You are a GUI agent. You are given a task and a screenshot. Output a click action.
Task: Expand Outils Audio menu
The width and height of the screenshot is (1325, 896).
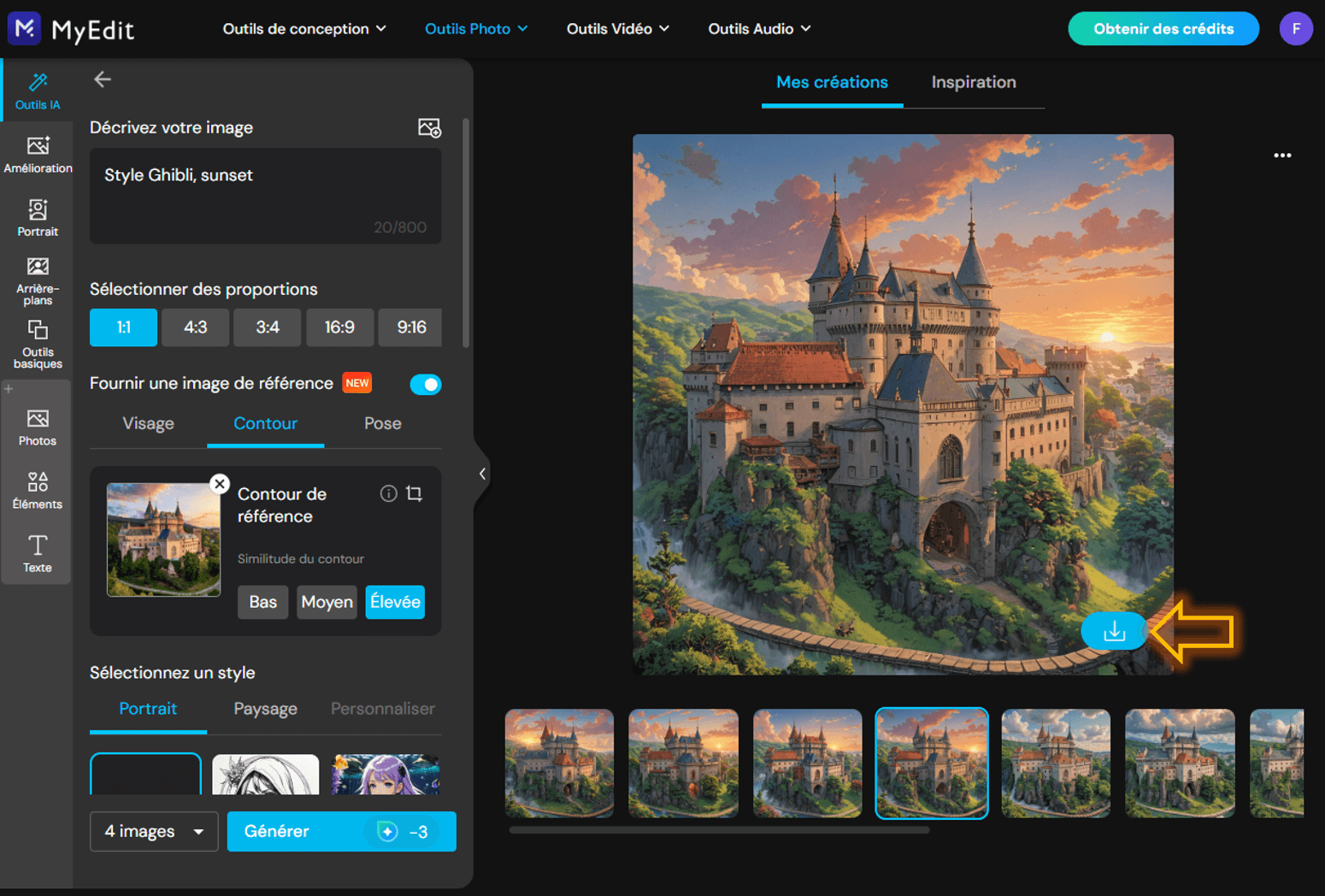[759, 28]
